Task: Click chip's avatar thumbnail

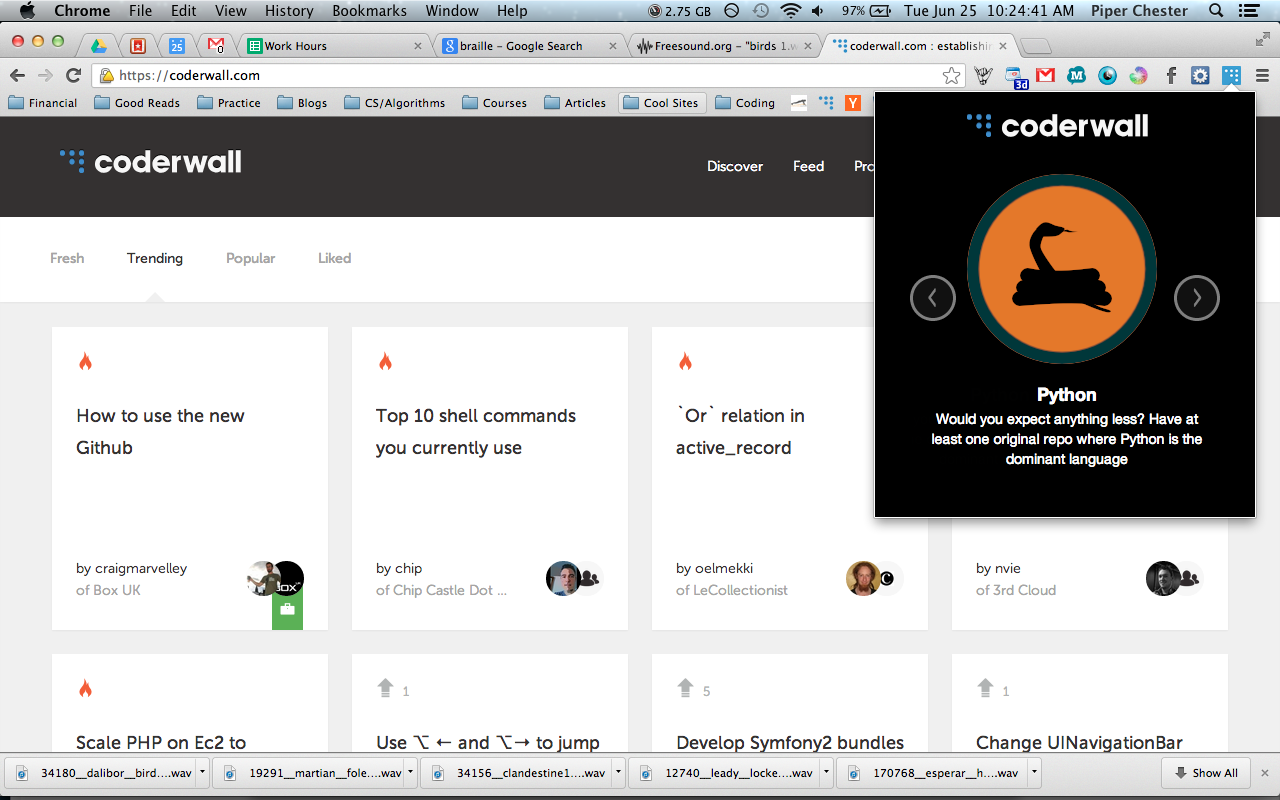Action: [563, 578]
